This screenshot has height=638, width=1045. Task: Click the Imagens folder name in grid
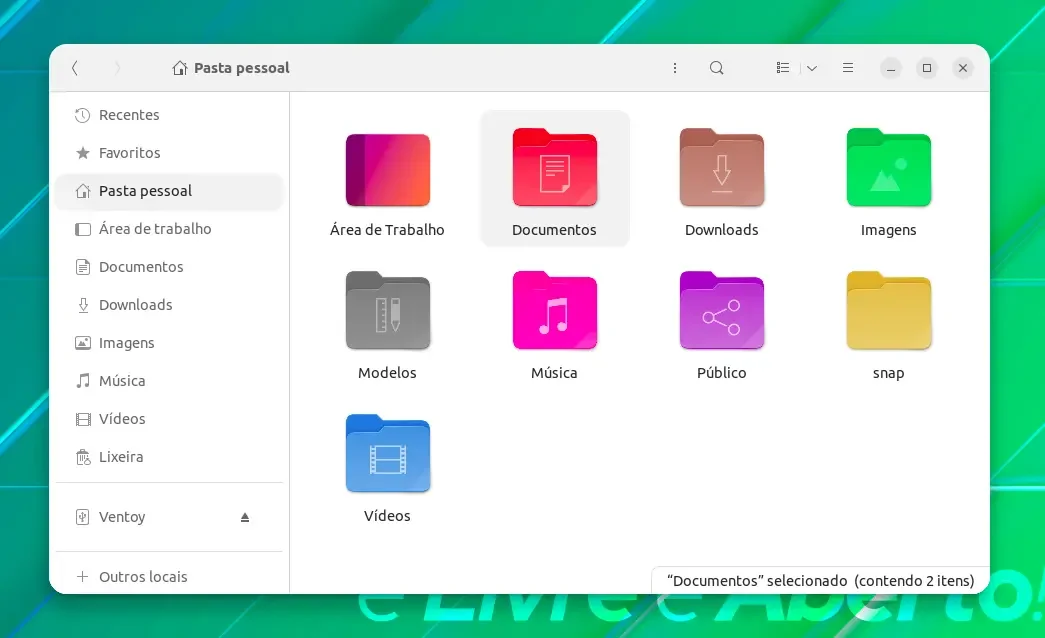888,231
